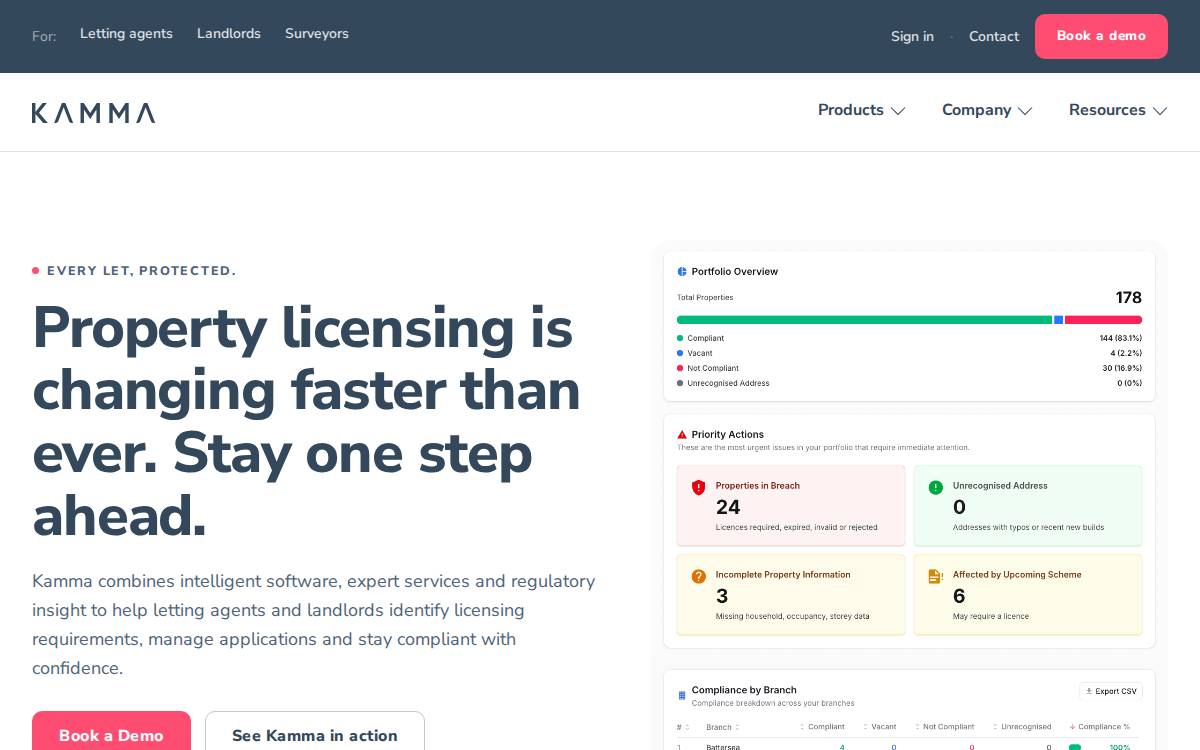
Task: Open the Letting agents page
Action: tap(126, 34)
